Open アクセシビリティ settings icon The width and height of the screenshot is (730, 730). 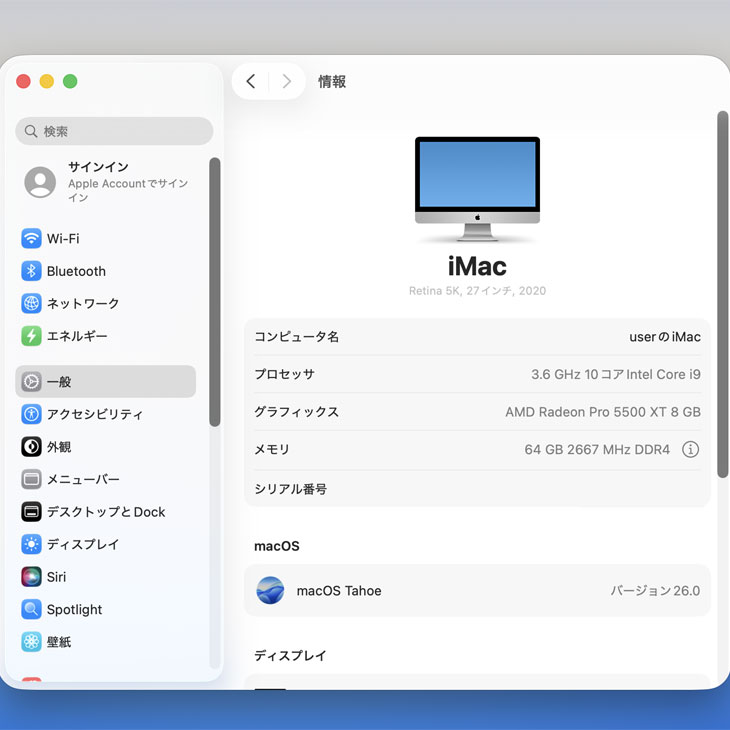click(x=31, y=414)
